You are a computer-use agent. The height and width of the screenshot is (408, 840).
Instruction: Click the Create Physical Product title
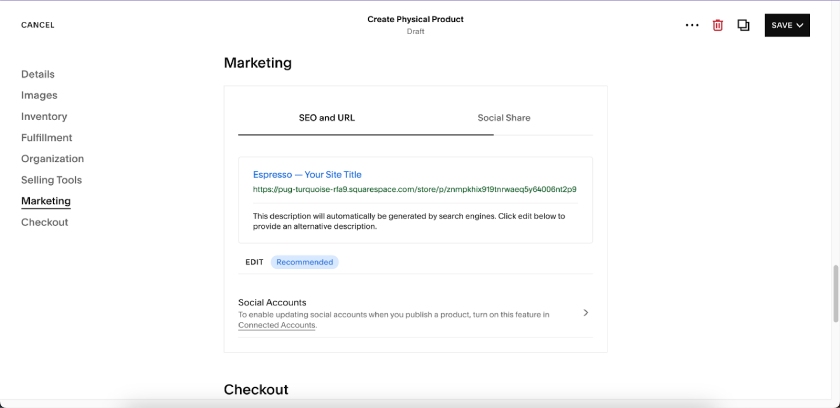[415, 19]
